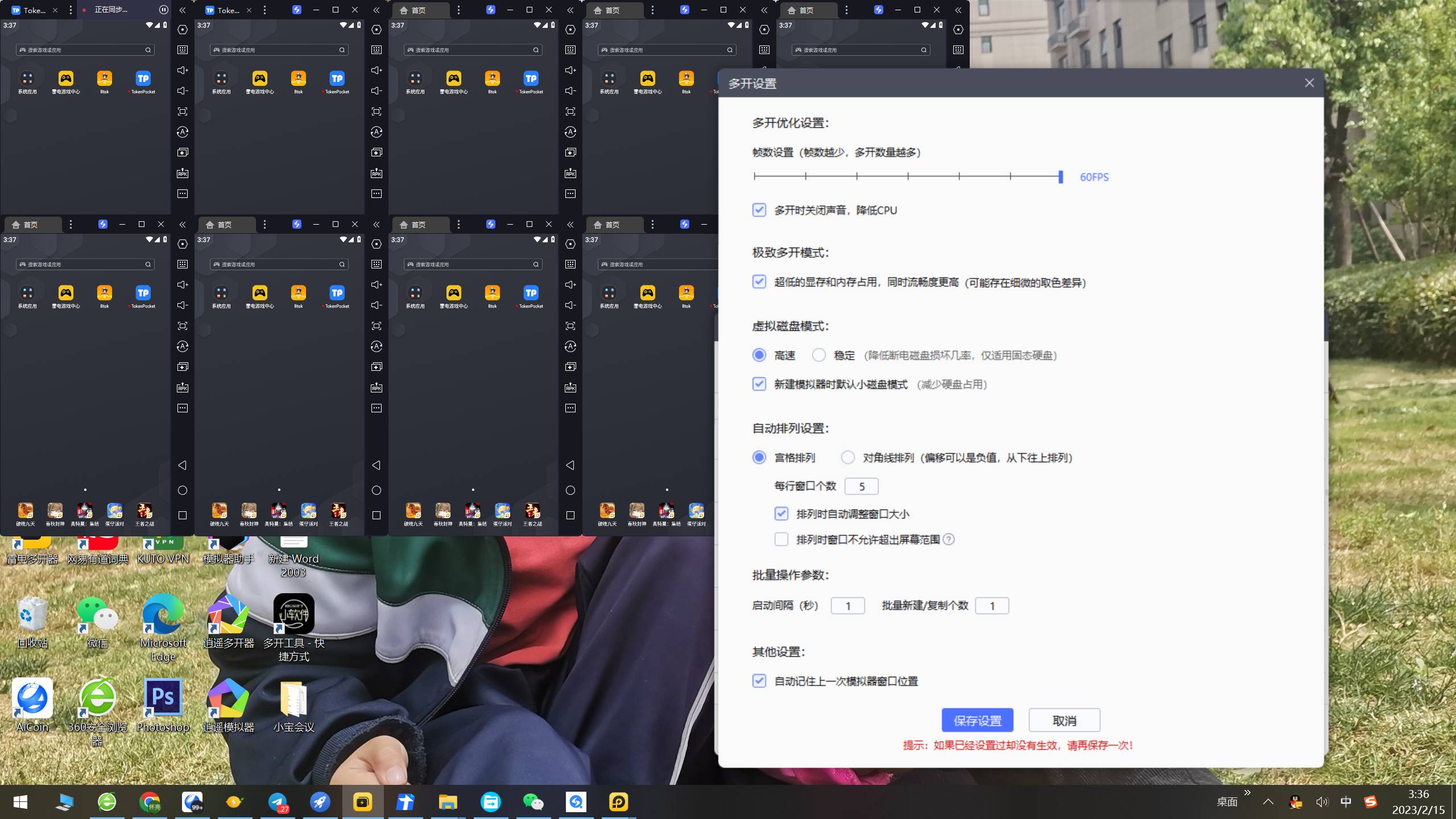Select 稳定 virtual disk mode
Viewport: 1456px width, 819px height.
click(x=818, y=355)
